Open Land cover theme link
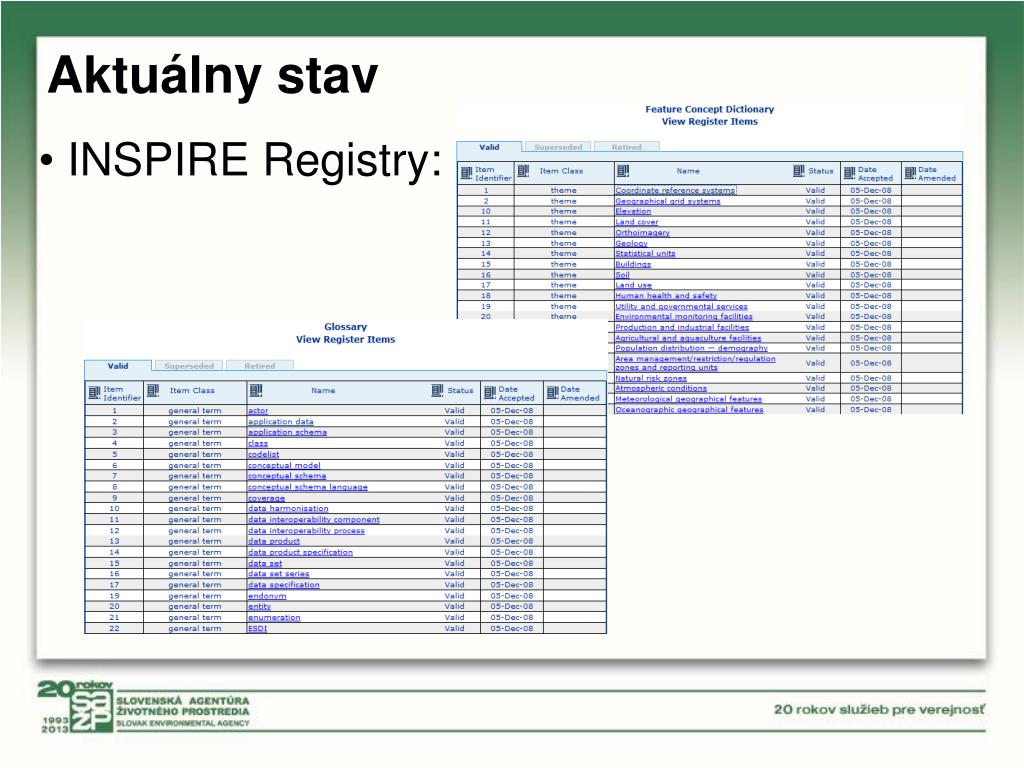1024x768 pixels. pyautogui.click(x=637, y=222)
